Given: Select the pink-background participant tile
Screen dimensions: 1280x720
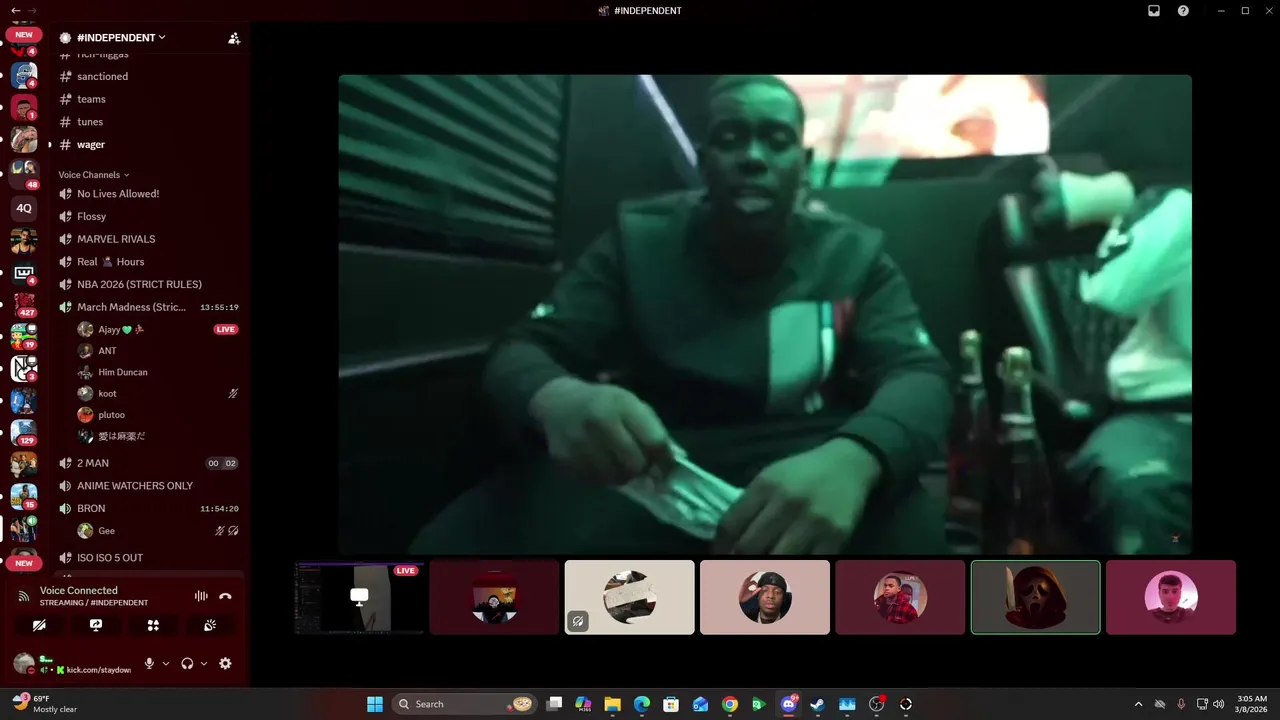Looking at the screenshot, I should coord(1171,597).
